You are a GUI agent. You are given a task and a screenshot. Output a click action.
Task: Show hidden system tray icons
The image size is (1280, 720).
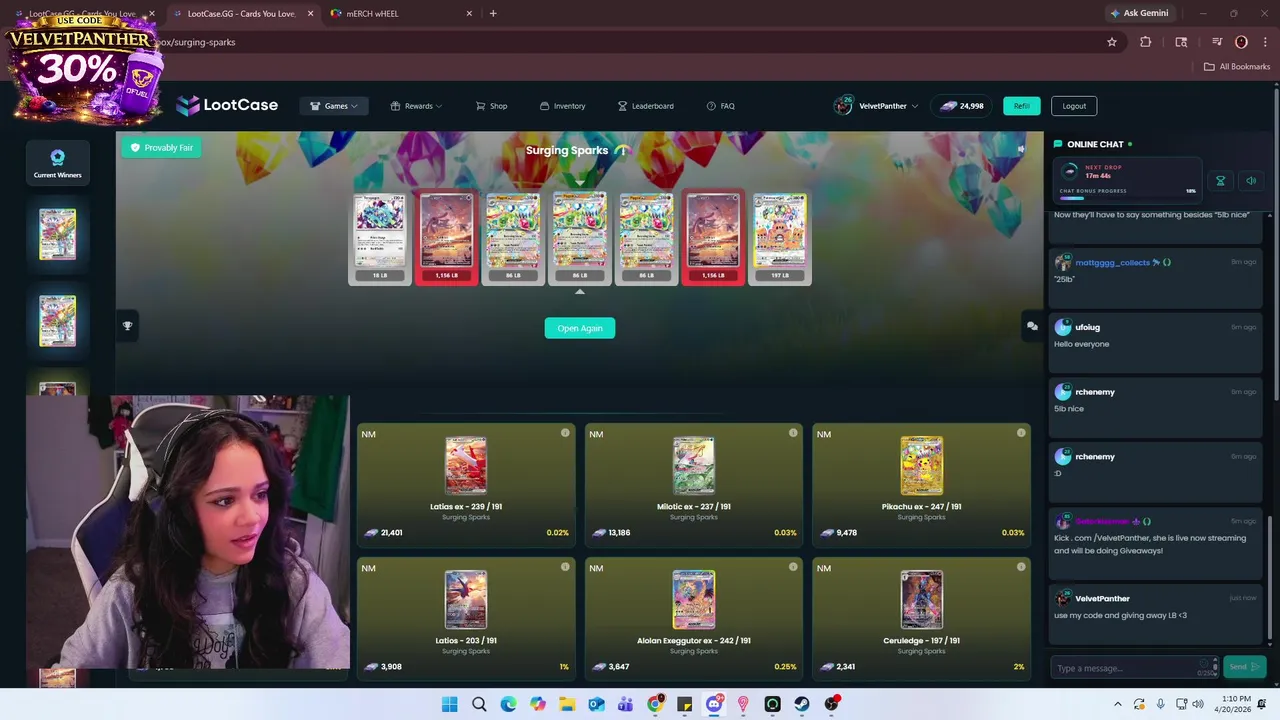[x=1118, y=704]
